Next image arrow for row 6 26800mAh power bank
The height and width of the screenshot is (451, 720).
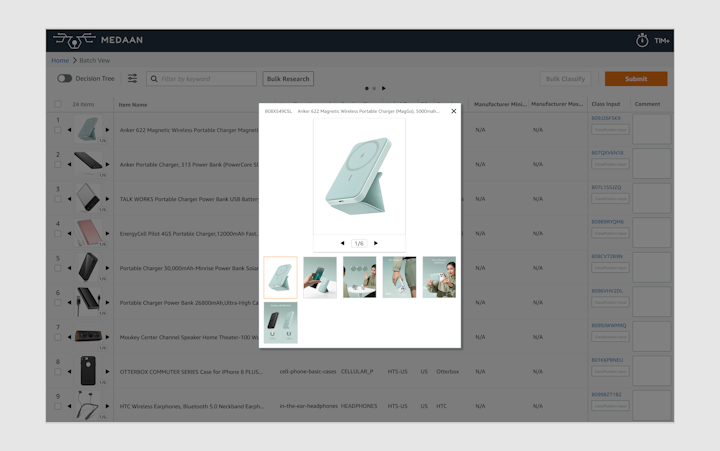click(x=107, y=303)
